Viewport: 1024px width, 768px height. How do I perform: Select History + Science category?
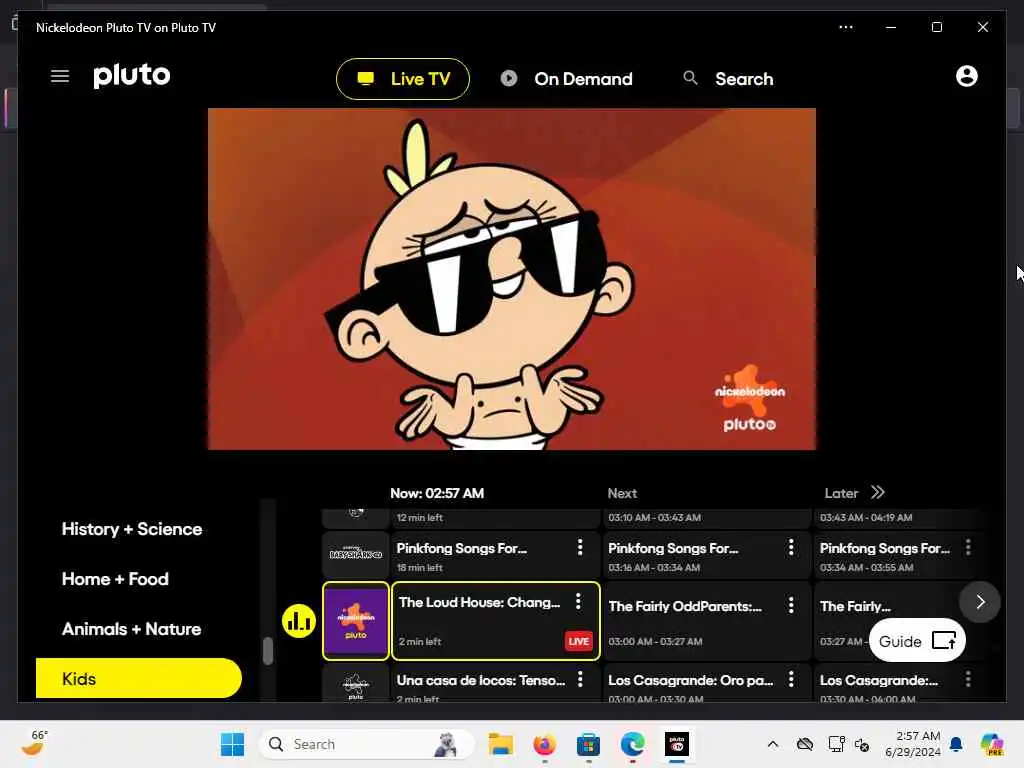(x=132, y=529)
